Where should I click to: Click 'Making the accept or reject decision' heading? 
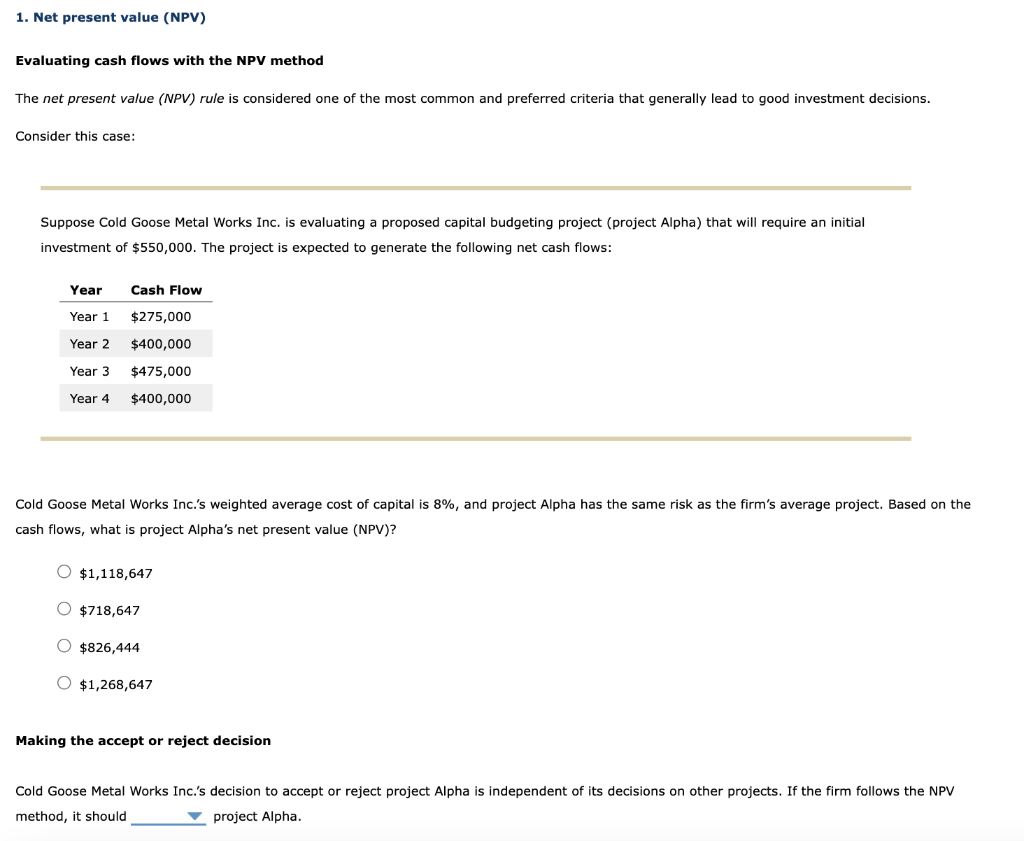(143, 740)
